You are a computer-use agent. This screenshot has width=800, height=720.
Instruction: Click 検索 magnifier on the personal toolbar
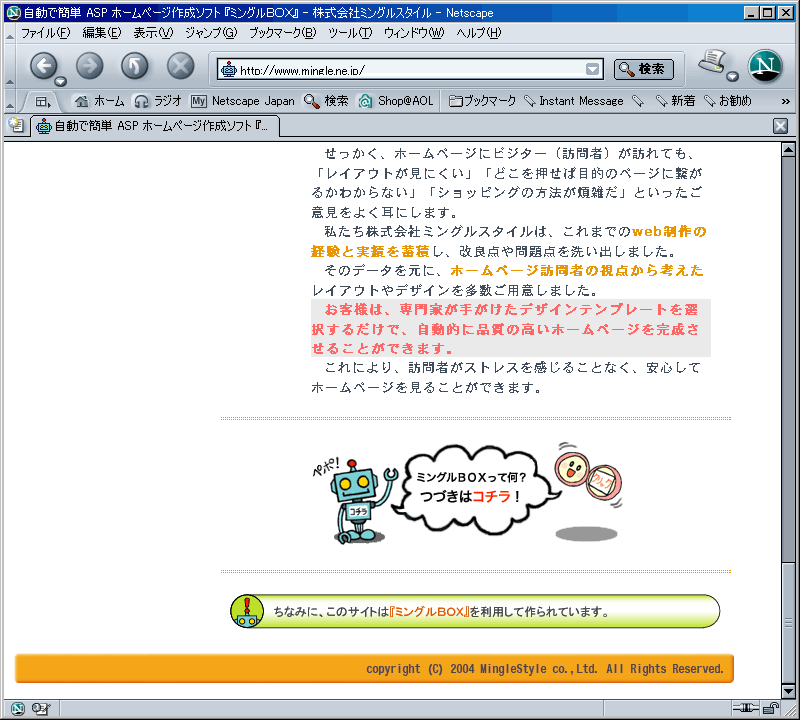click(326, 101)
